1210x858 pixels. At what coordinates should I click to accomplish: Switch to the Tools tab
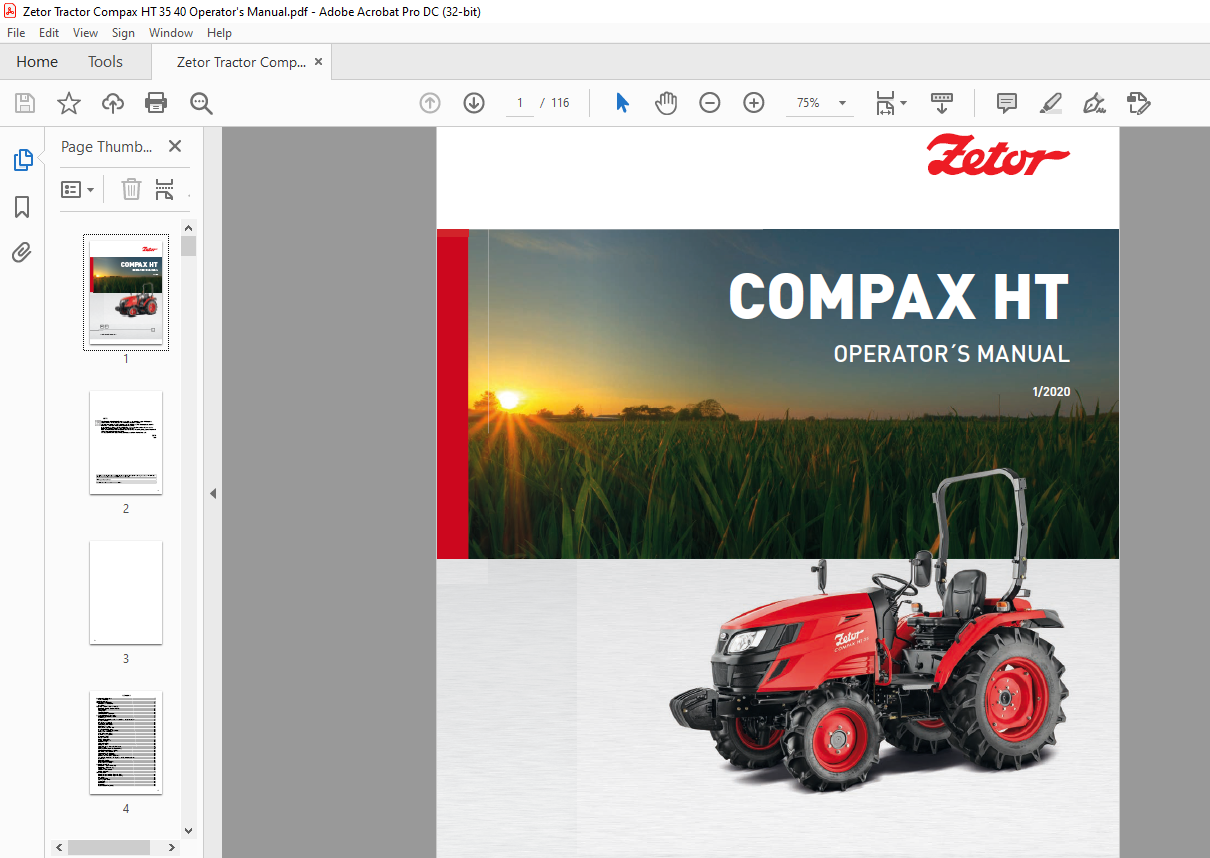click(x=105, y=62)
